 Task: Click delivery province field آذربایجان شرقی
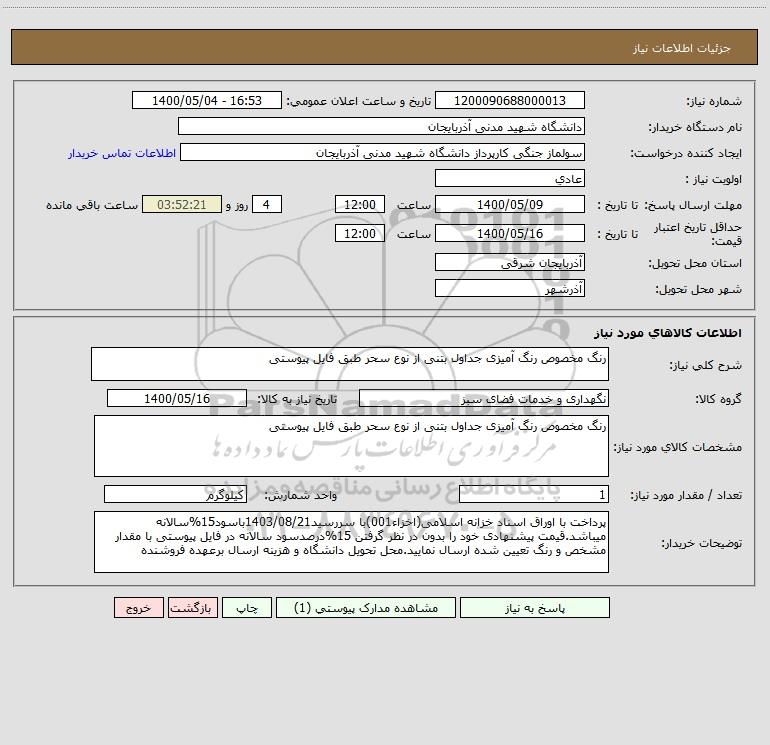point(510,262)
